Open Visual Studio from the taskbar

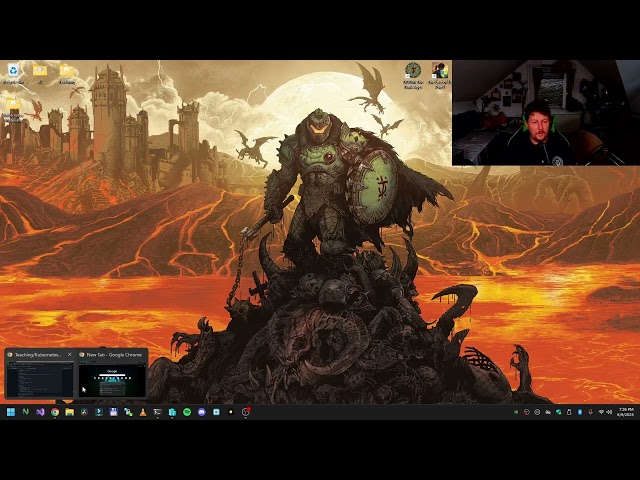[40, 412]
